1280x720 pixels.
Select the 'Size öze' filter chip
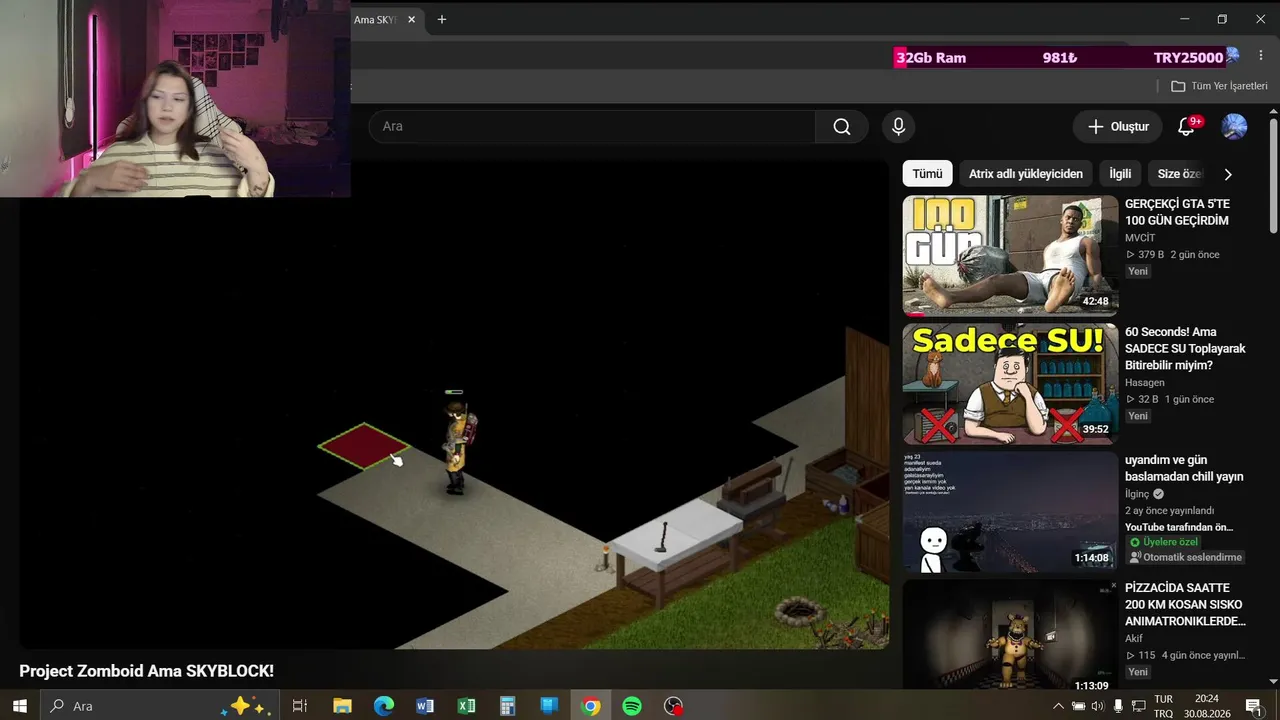1179,174
